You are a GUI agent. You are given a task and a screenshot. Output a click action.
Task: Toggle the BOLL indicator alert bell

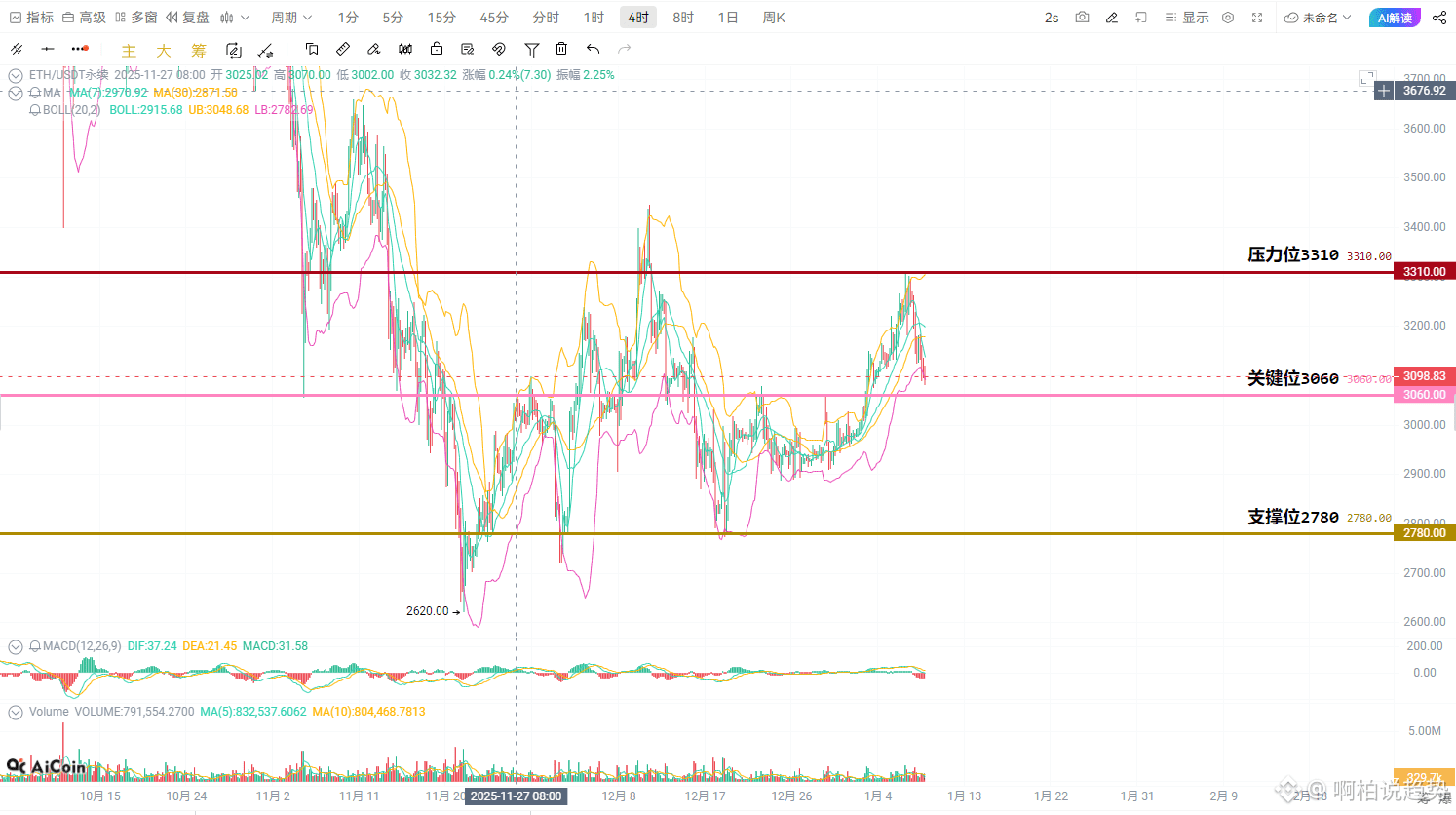click(34, 110)
